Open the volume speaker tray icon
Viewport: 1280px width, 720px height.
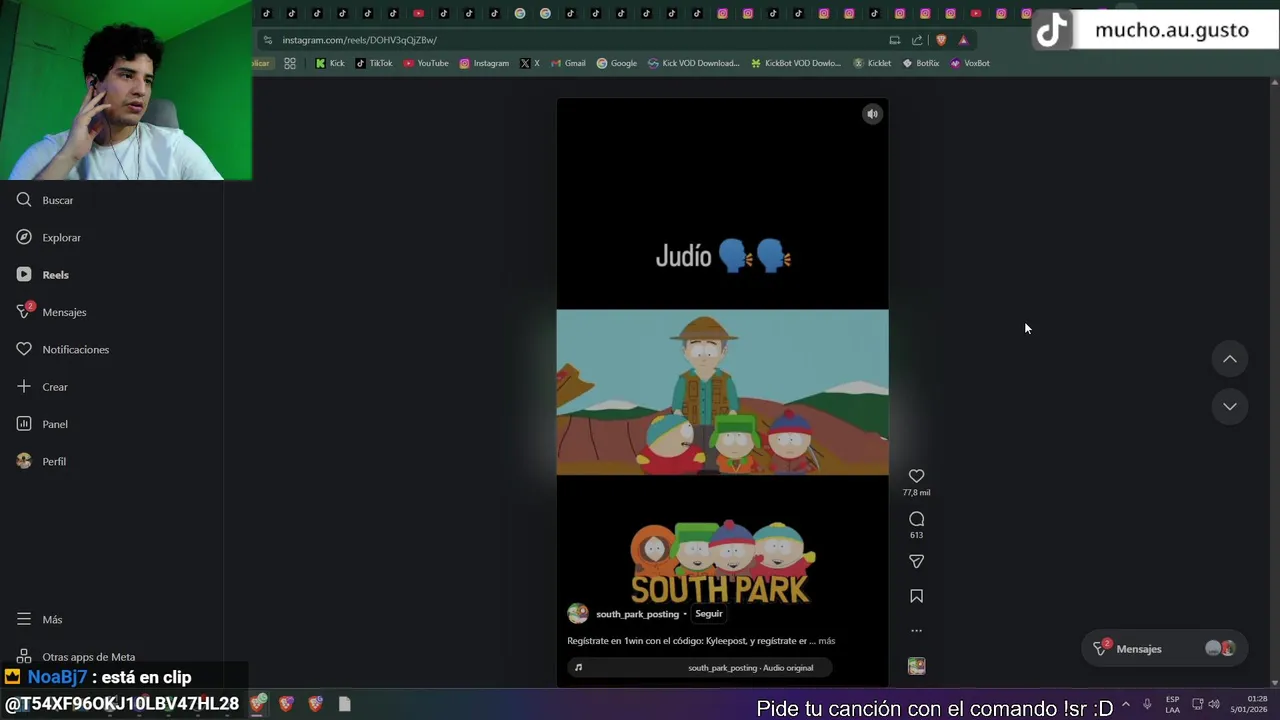[x=1214, y=704]
